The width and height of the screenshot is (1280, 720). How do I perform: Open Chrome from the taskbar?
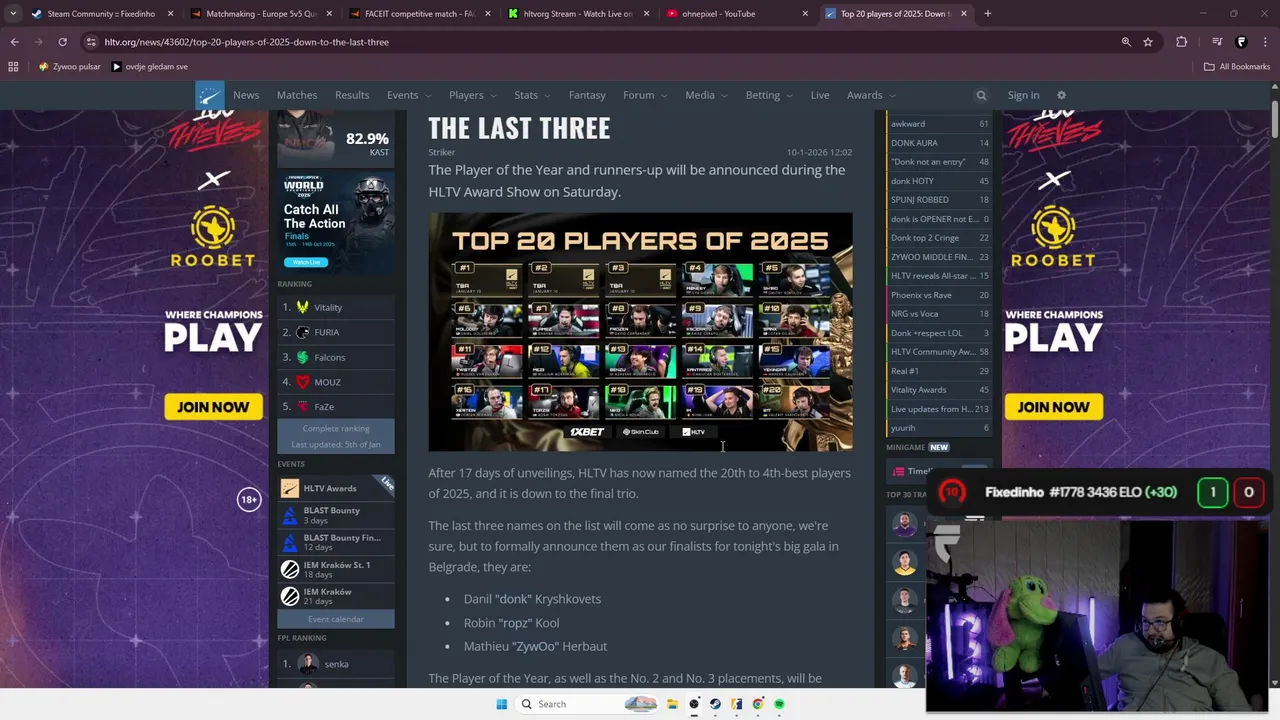(x=758, y=704)
